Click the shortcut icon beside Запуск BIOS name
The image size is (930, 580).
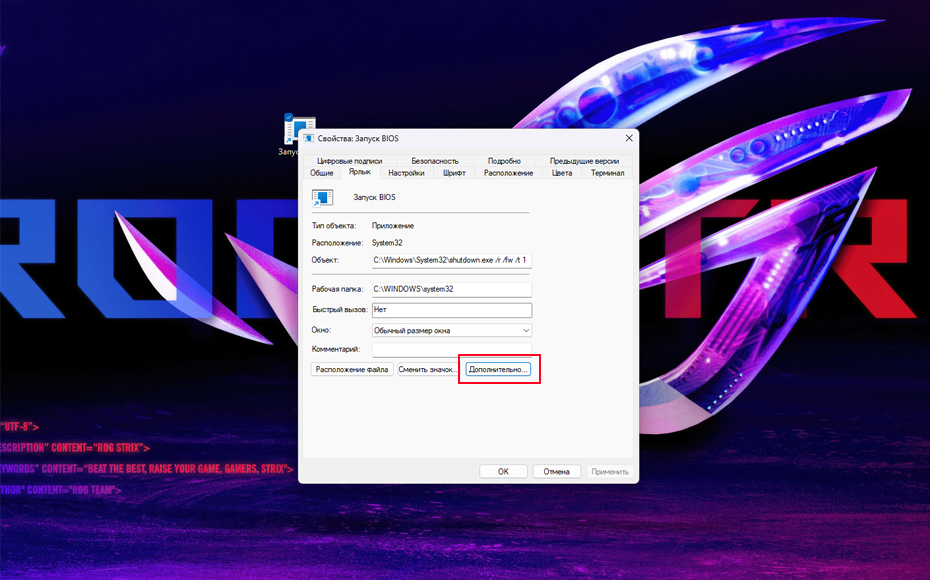click(322, 197)
